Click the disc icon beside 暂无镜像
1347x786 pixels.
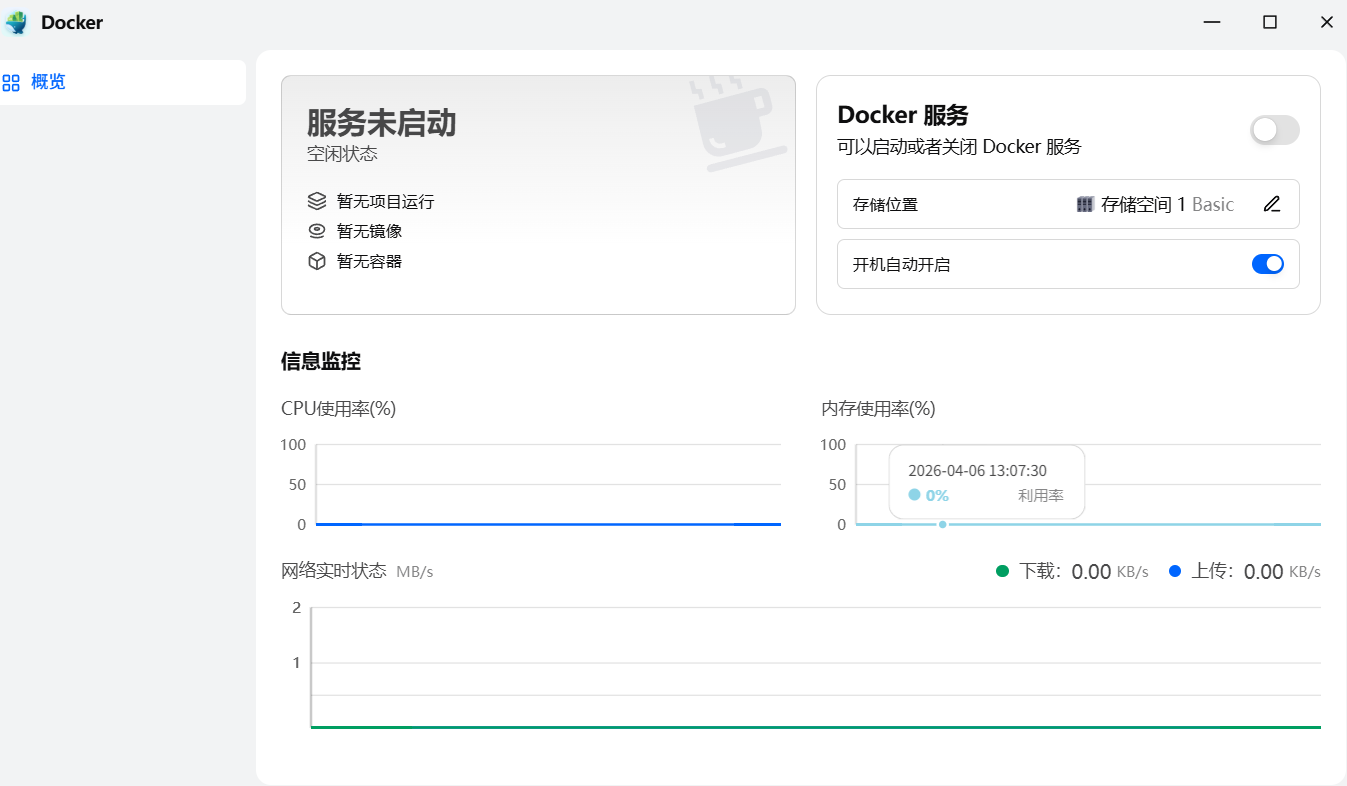pos(317,231)
